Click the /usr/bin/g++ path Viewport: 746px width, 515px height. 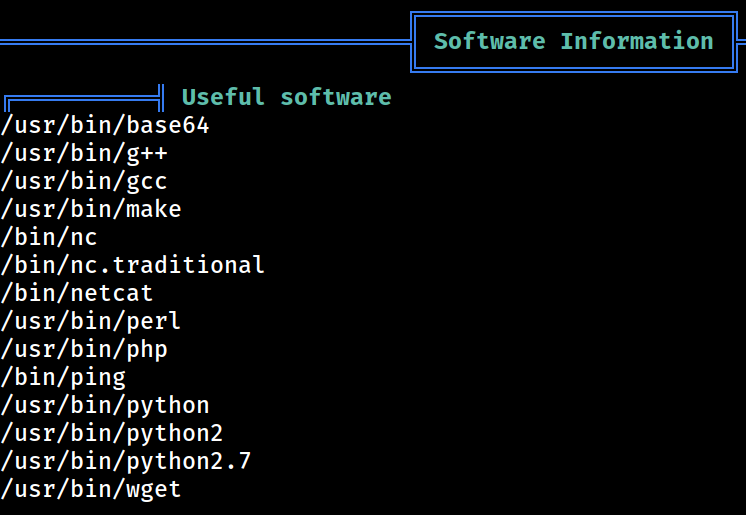pos(84,153)
